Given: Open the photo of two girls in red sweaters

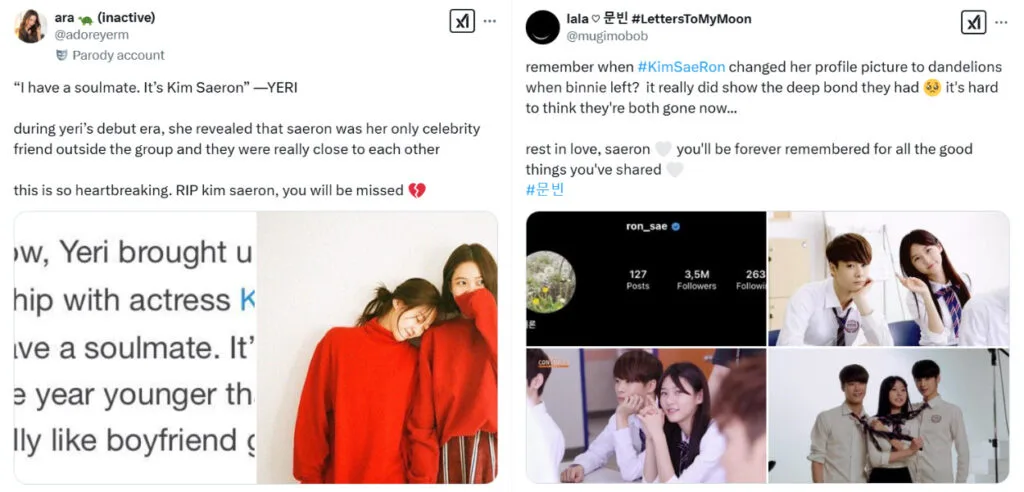Looking at the screenshot, I should 377,348.
